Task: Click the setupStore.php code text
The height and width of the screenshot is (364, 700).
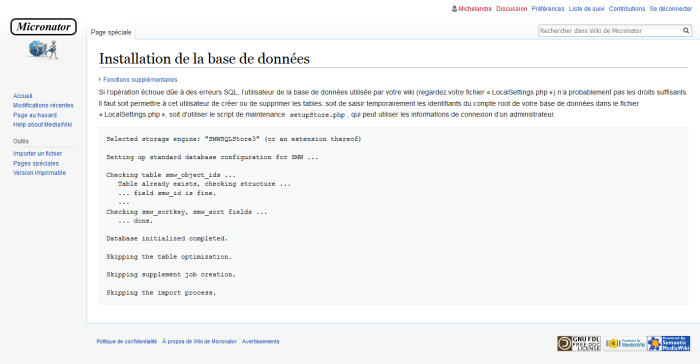Action: click(x=317, y=115)
